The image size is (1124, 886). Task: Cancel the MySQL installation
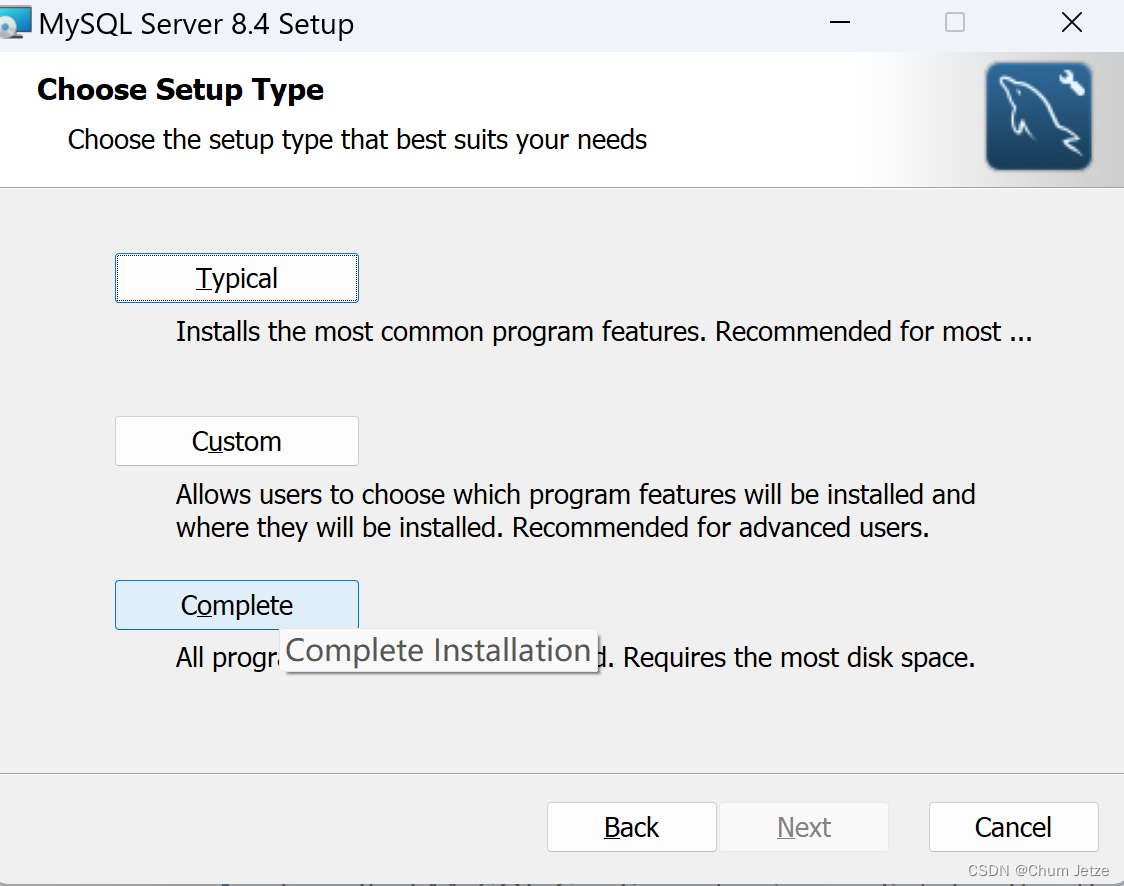[x=1013, y=828]
